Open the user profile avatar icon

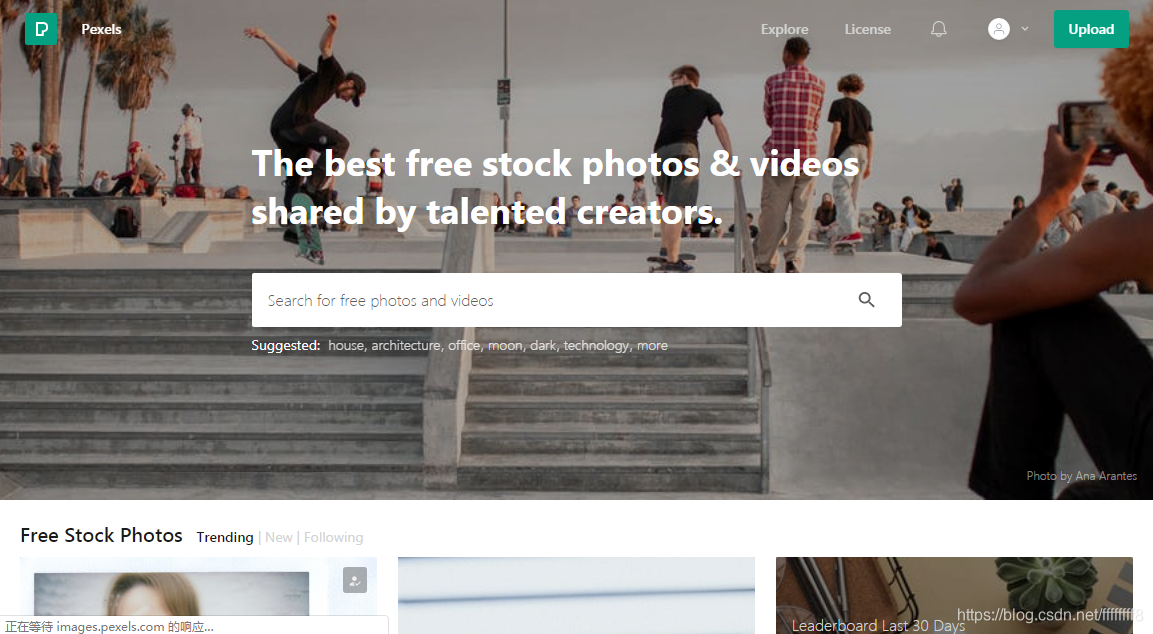click(x=999, y=29)
